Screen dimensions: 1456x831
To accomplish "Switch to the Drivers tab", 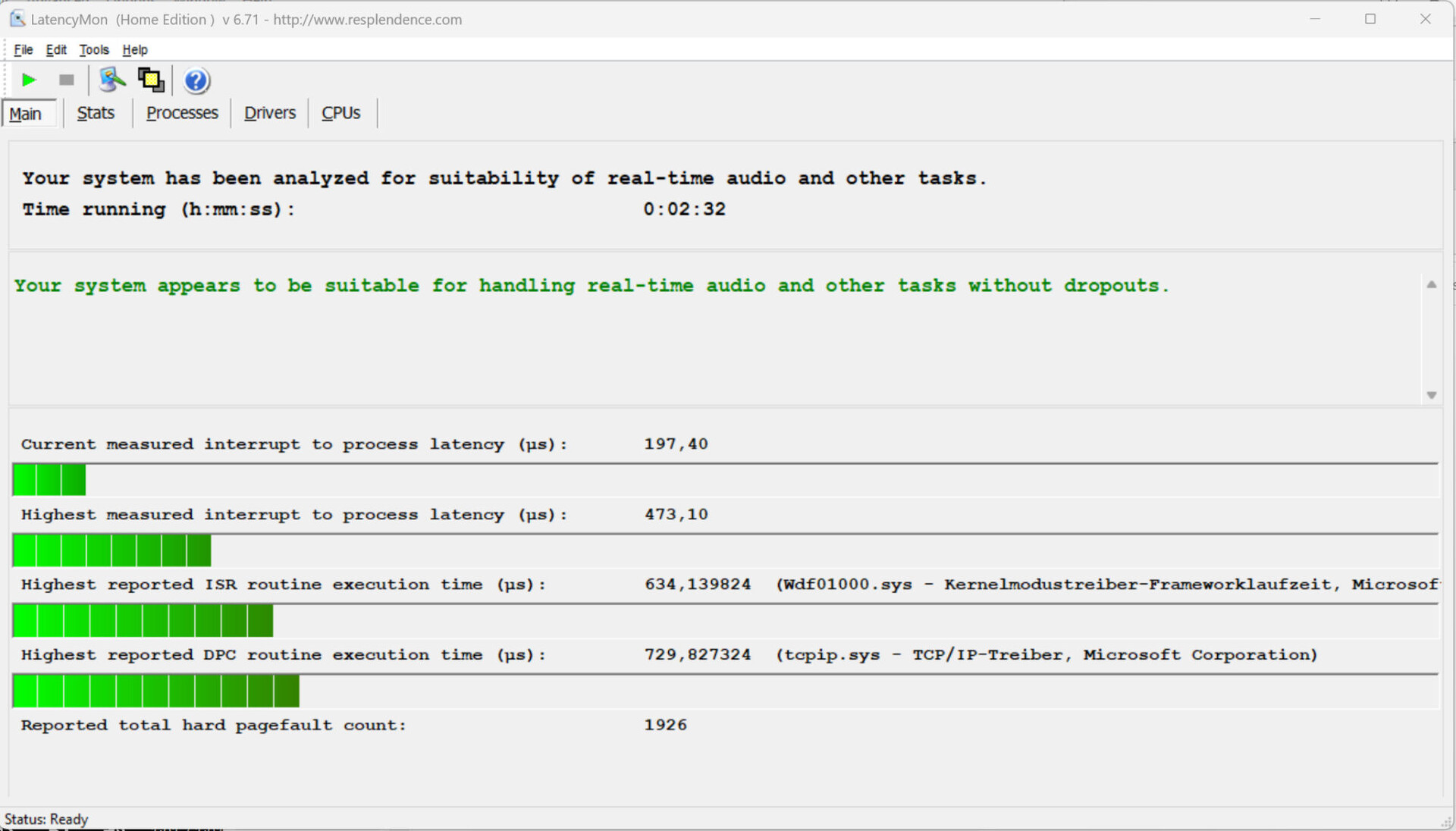I will click(x=270, y=113).
